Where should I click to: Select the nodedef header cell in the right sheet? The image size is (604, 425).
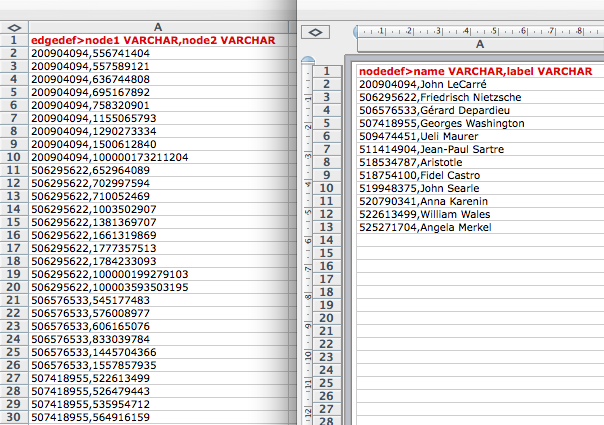[x=480, y=71]
